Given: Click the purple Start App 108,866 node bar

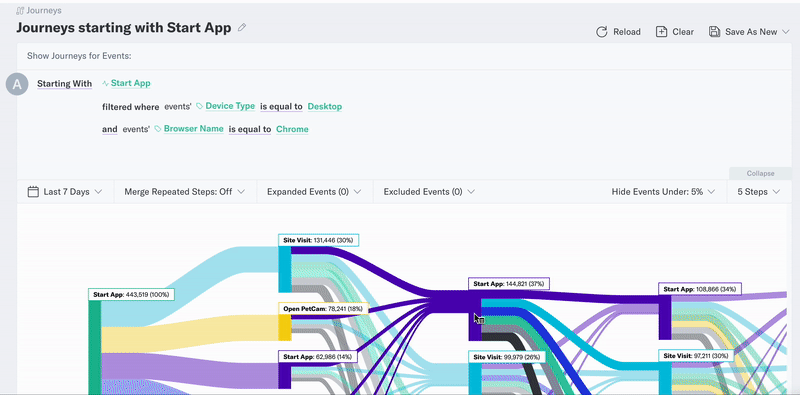Looking at the screenshot, I should point(665,317).
